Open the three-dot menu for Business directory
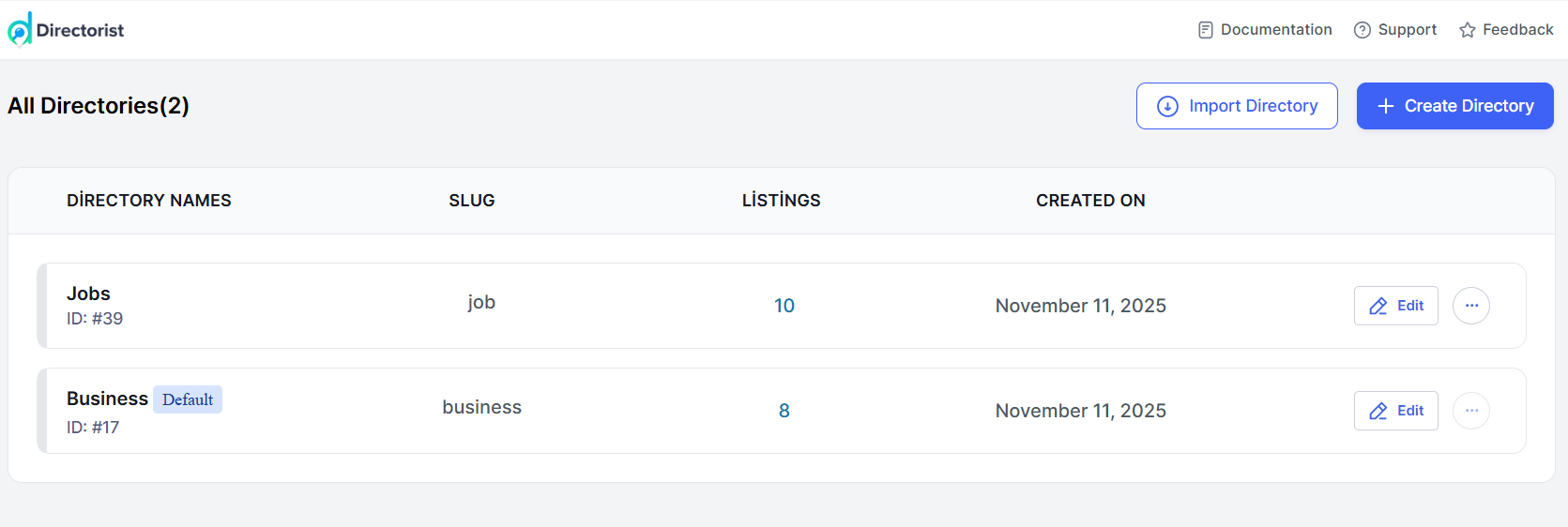This screenshot has height=527, width=1568. (1471, 411)
